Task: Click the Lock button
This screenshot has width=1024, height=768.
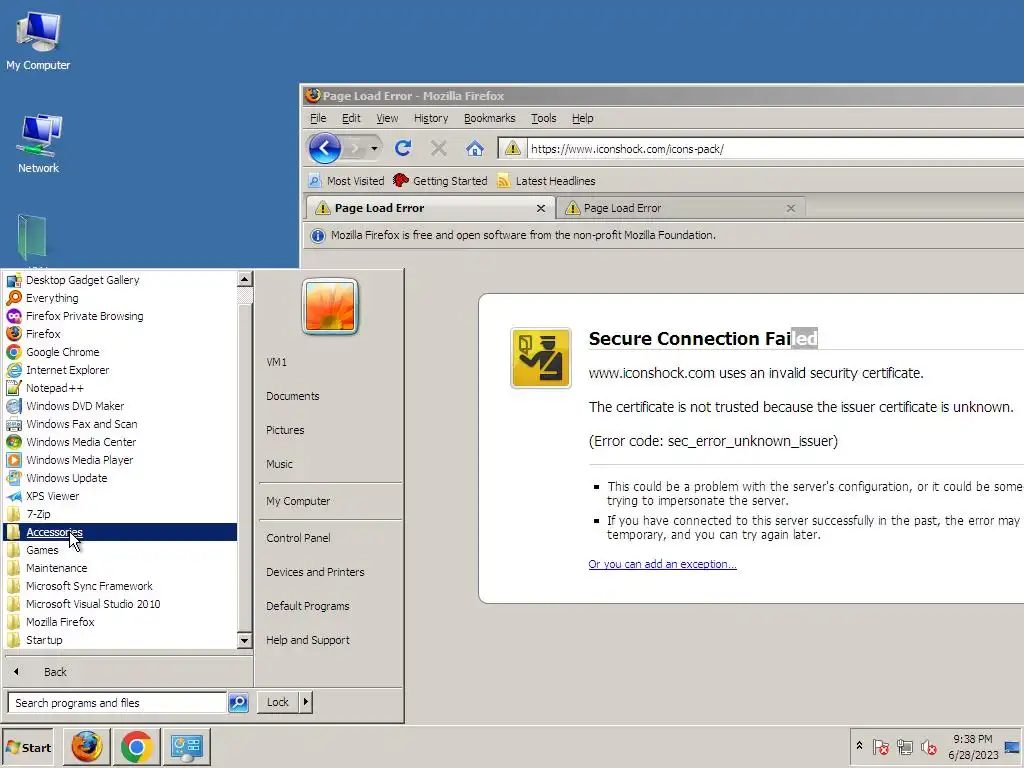Action: coord(278,702)
